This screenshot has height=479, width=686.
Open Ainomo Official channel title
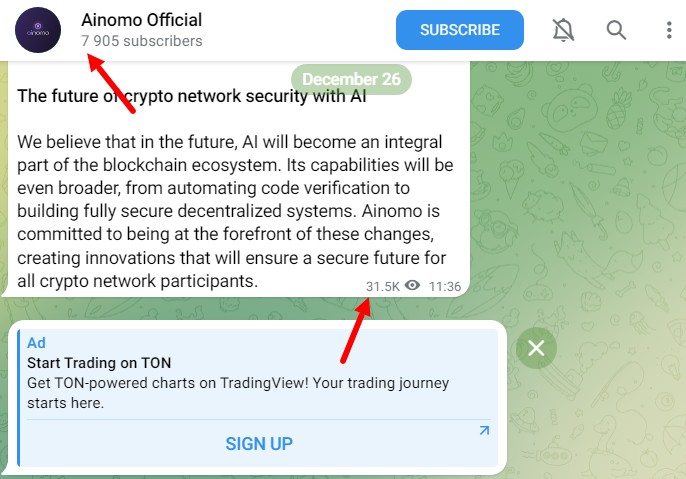[141, 20]
